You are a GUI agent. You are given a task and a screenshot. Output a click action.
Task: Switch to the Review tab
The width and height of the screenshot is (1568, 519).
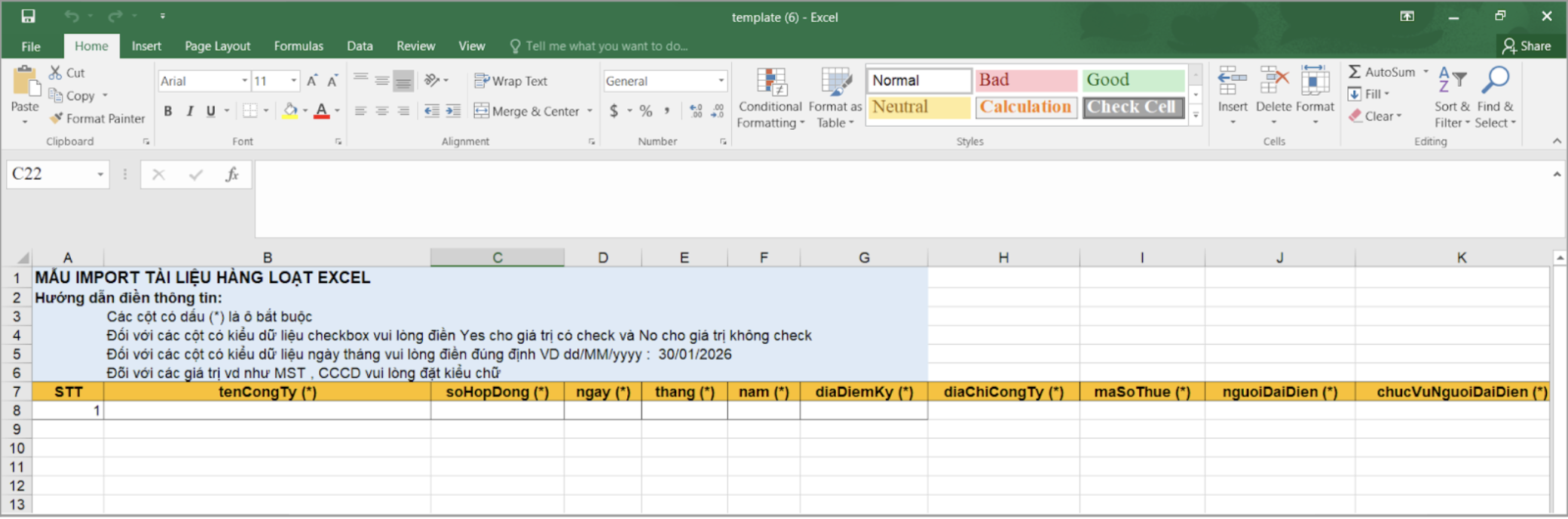[416, 46]
